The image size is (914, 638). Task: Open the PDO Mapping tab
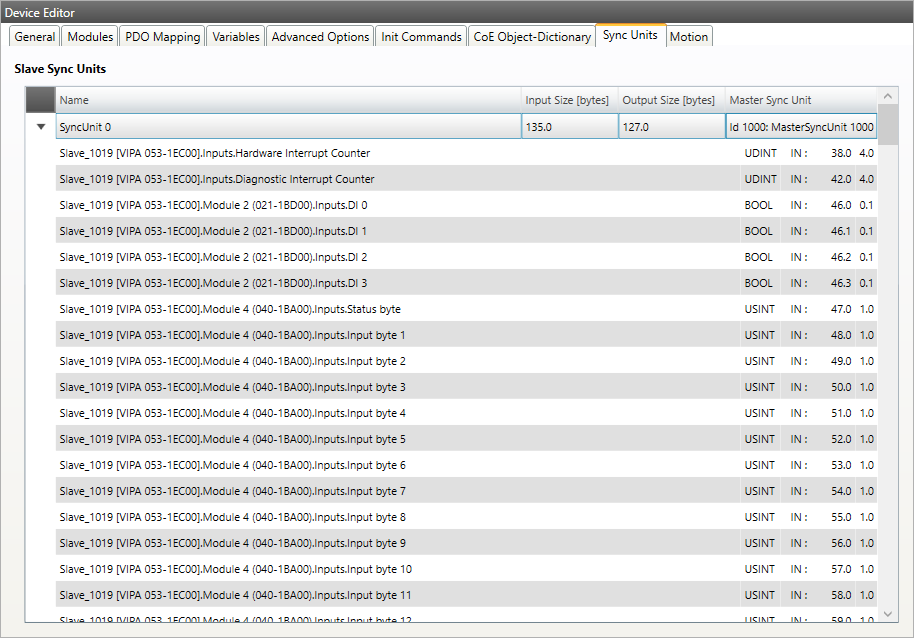[162, 37]
